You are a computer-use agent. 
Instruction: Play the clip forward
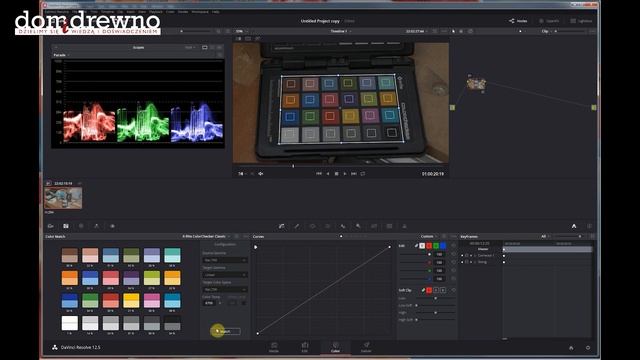coord(345,174)
